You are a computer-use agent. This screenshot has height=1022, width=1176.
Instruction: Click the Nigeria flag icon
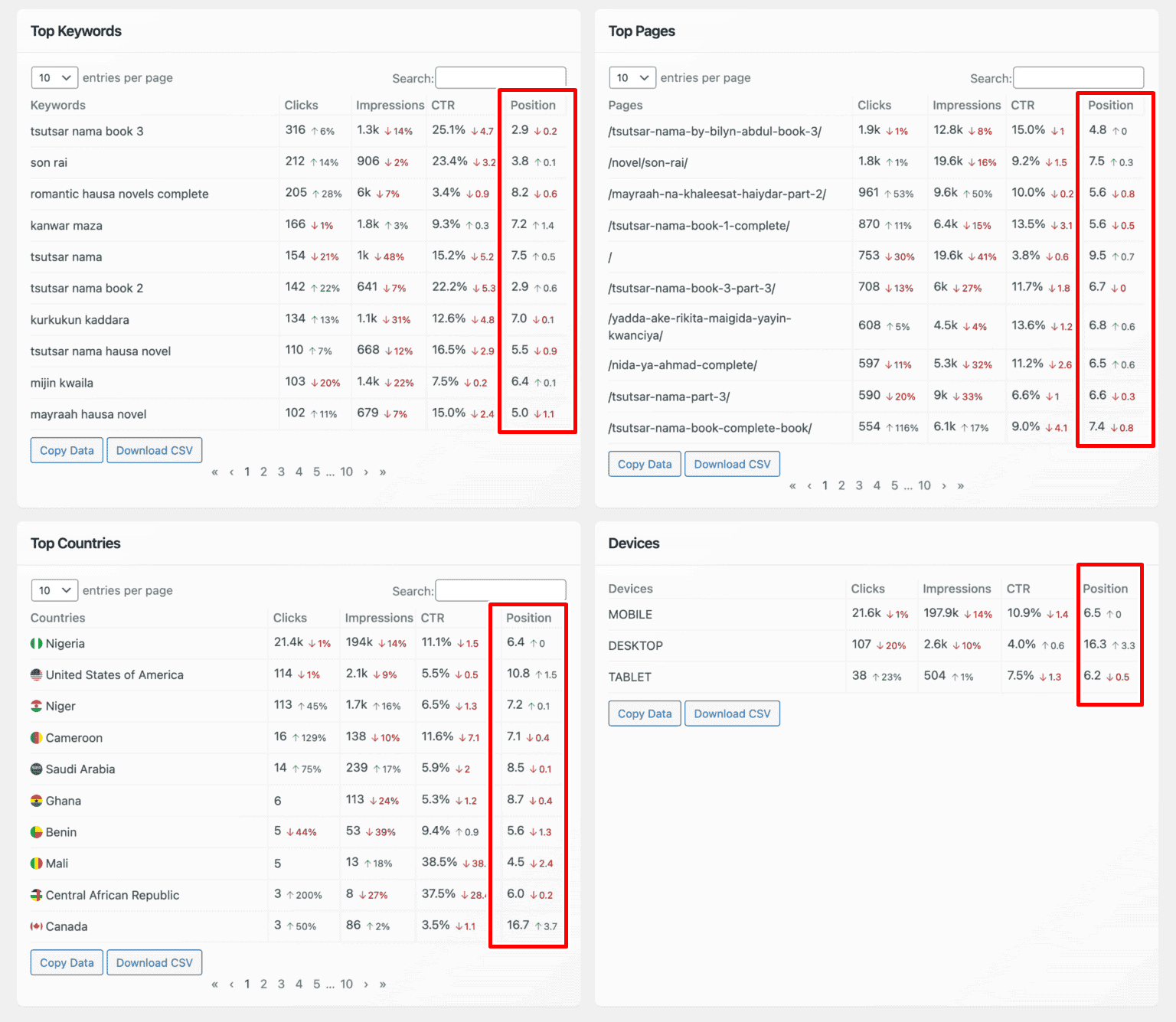click(x=36, y=644)
